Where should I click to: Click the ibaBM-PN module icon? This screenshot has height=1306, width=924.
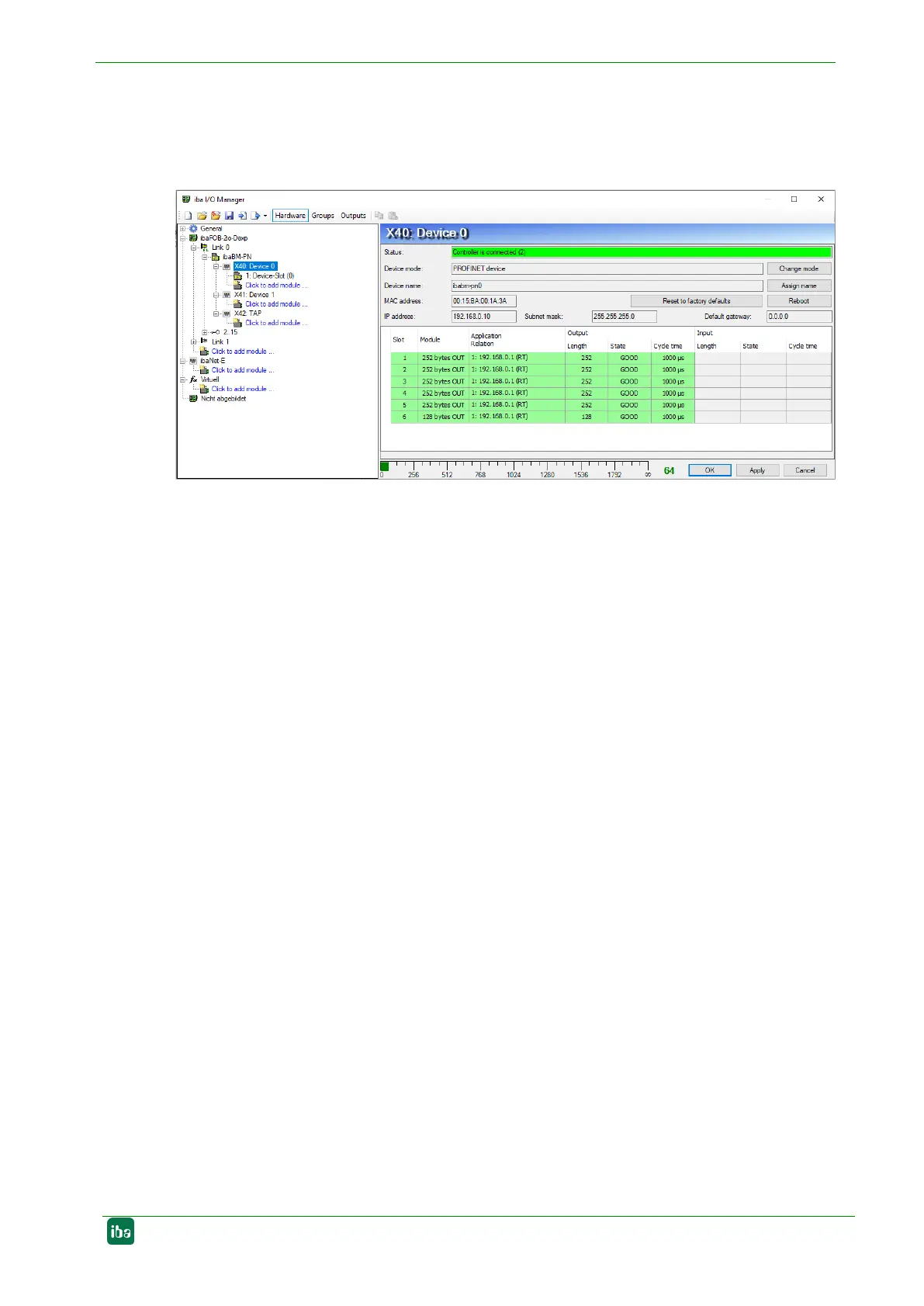click(x=216, y=257)
